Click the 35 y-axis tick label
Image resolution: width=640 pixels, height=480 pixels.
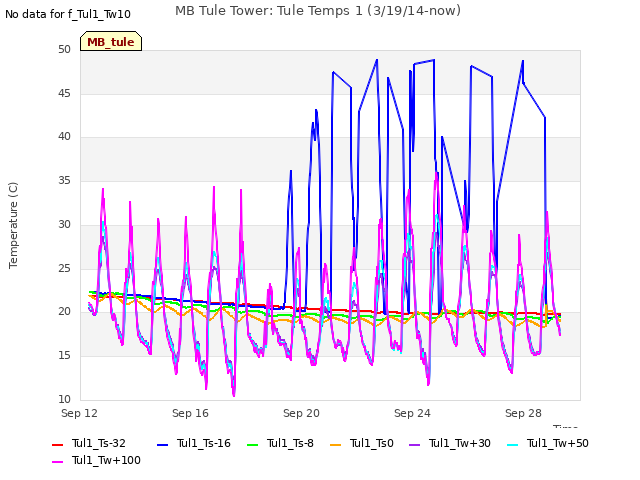coord(64,180)
